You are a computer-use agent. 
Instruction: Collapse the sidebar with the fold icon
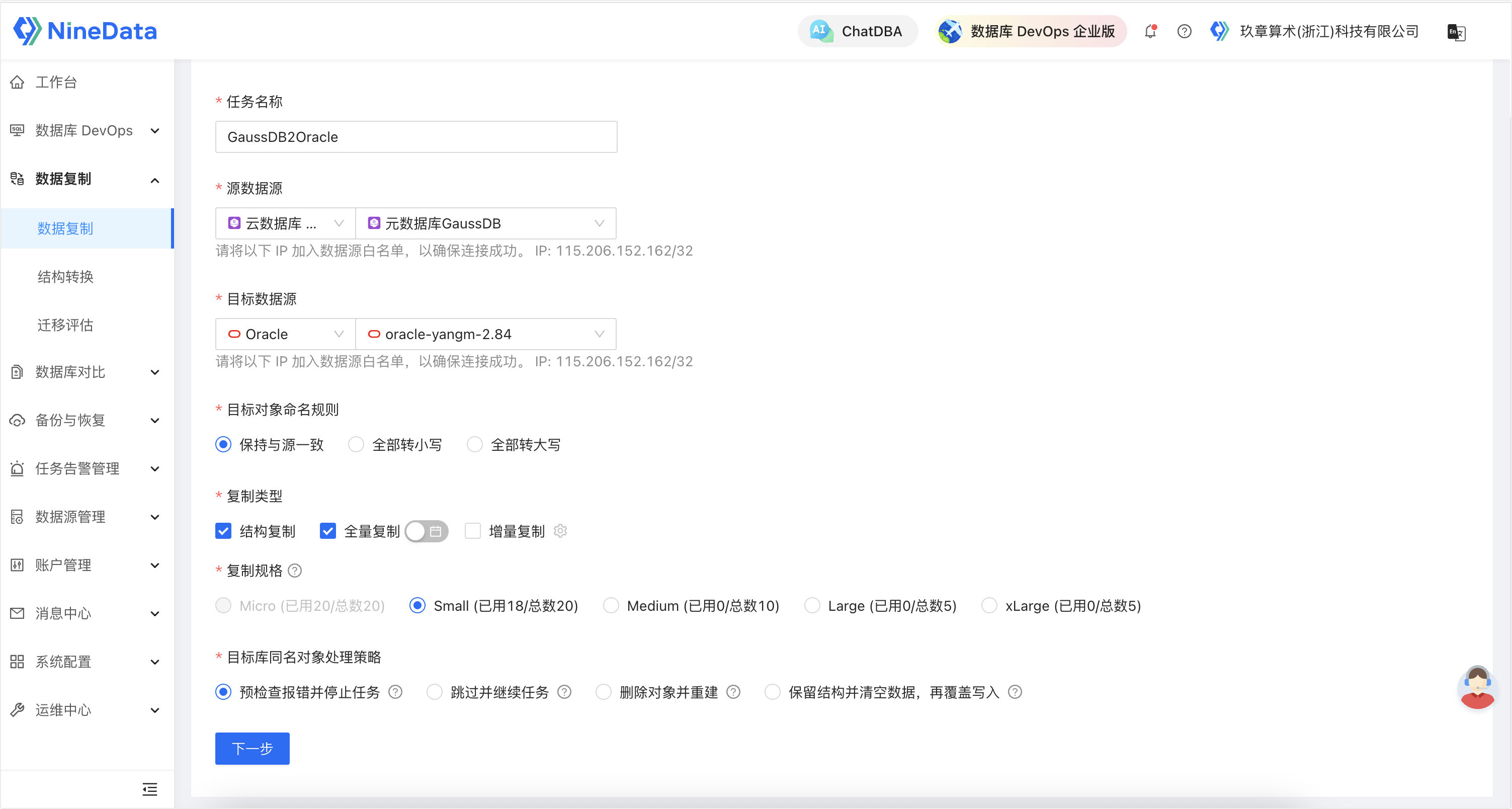coord(150,789)
